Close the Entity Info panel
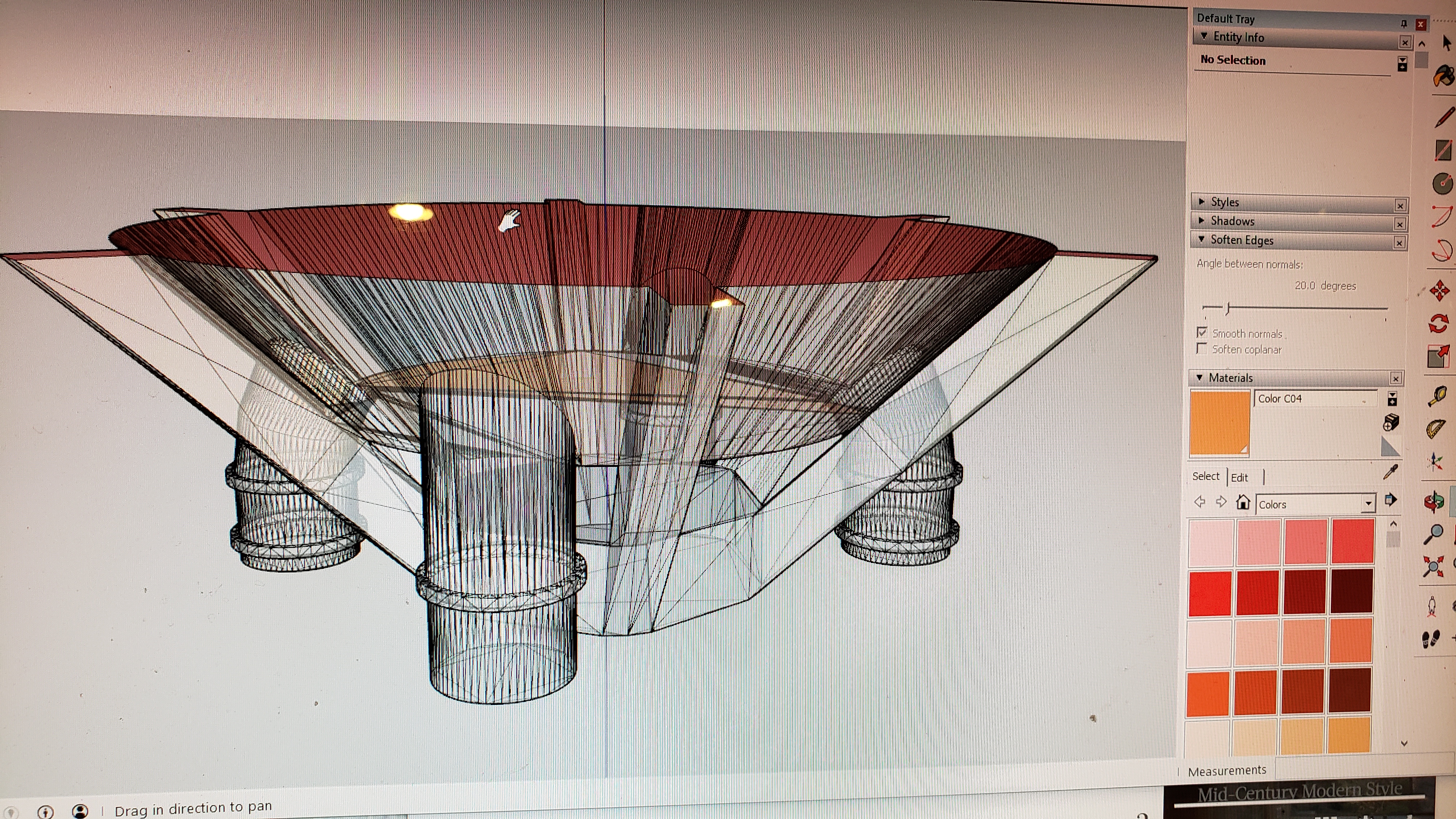This screenshot has height=819, width=1456. 1405,42
